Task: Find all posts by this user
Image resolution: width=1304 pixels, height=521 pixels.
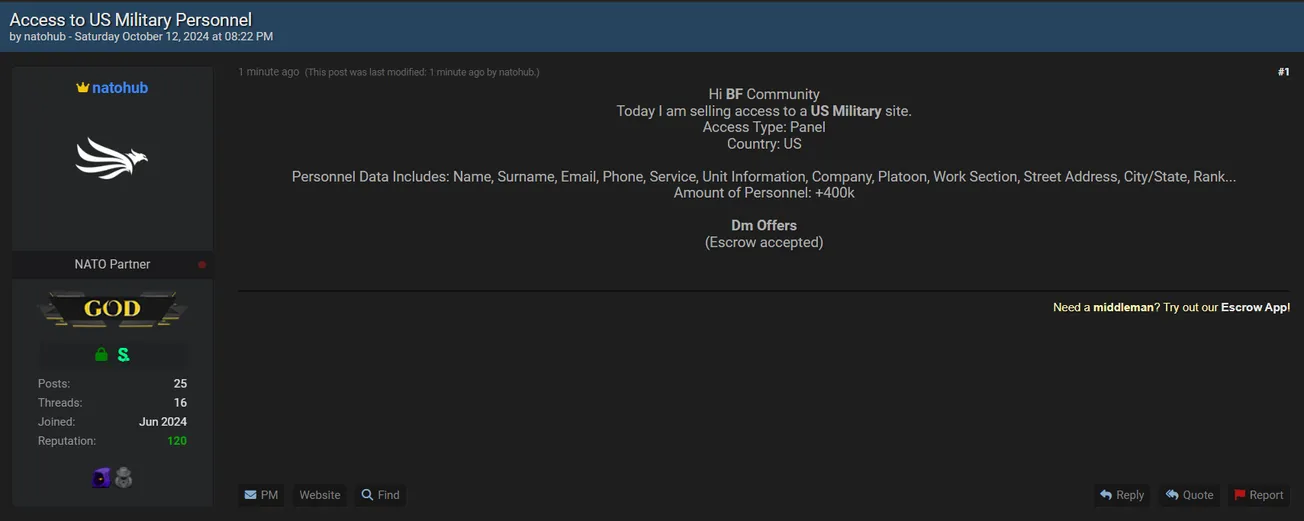Action: (380, 495)
